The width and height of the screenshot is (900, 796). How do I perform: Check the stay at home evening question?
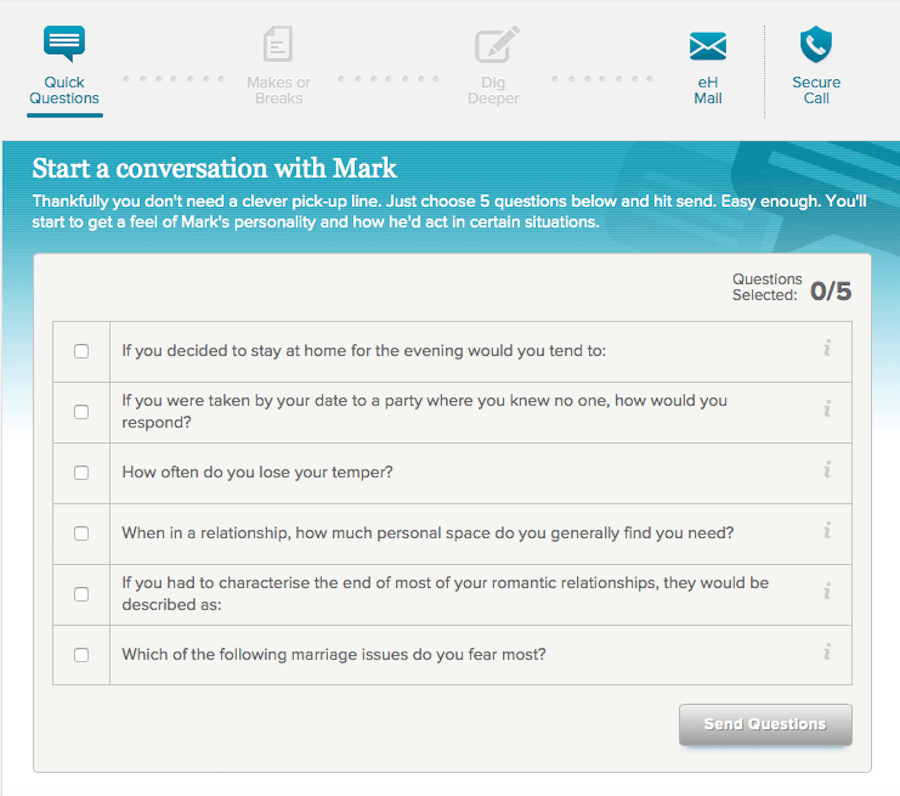point(81,351)
